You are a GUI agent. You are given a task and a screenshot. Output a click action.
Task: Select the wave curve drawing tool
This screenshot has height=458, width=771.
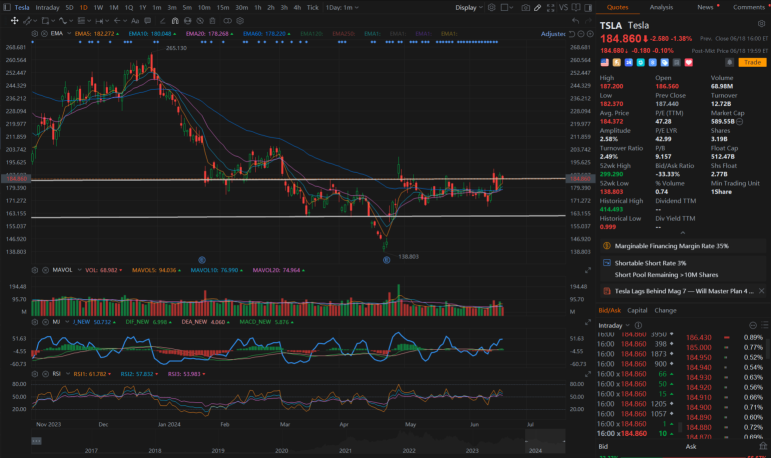(63, 21)
